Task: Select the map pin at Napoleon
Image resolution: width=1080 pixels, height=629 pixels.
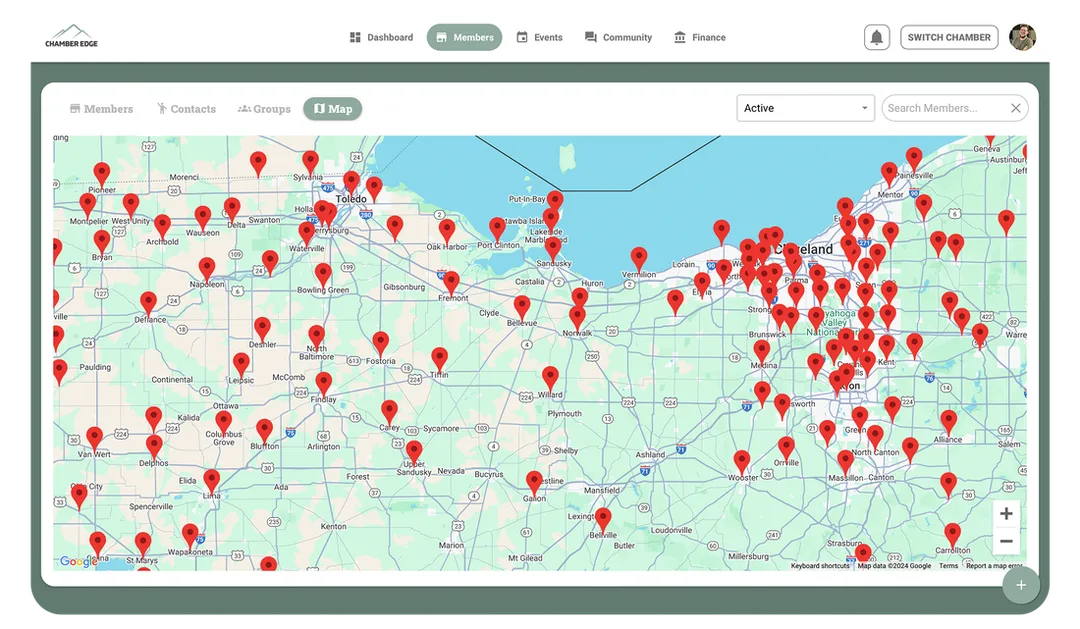Action: [x=207, y=269]
